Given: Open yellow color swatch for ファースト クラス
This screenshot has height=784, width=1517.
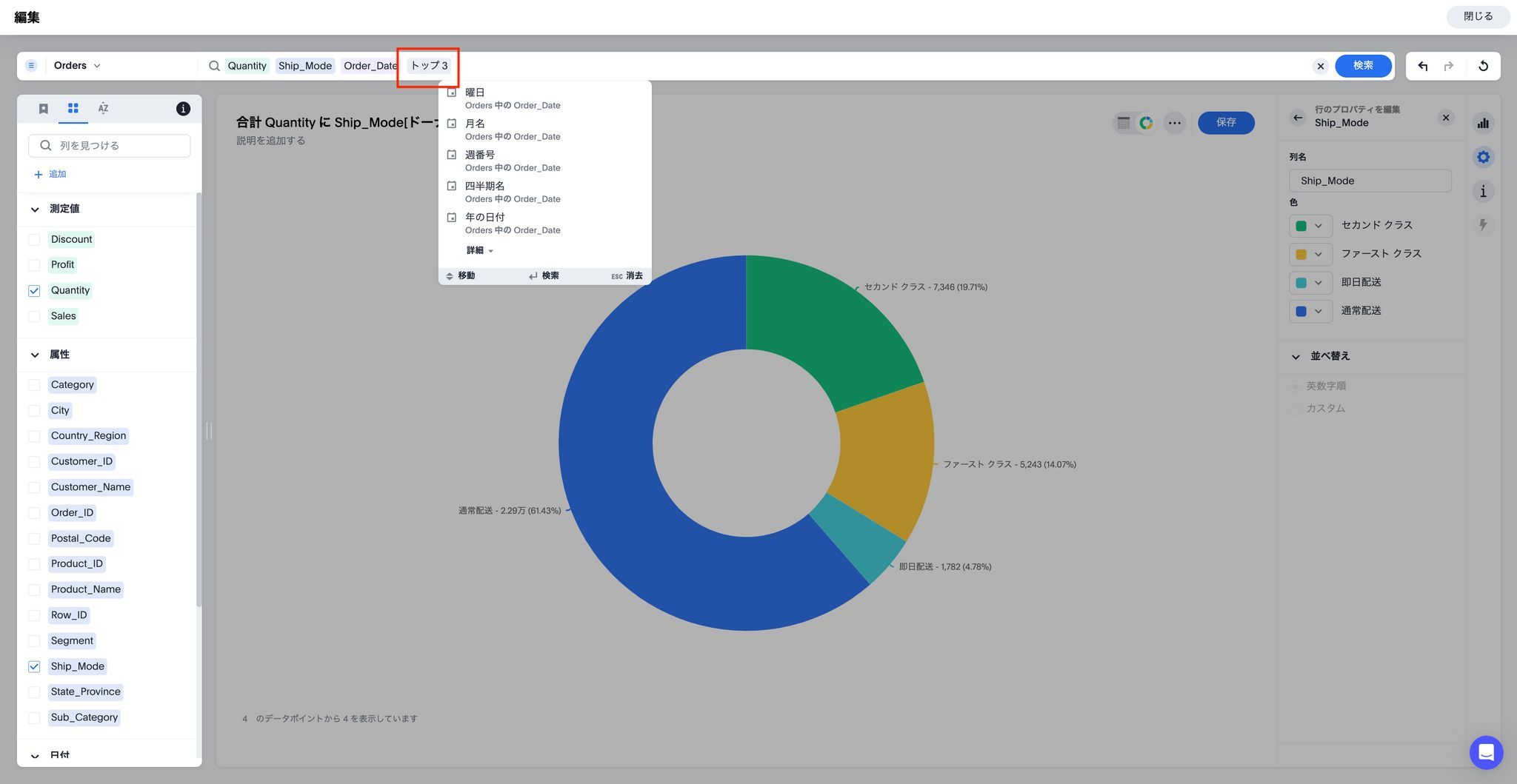Looking at the screenshot, I should 1310,255.
